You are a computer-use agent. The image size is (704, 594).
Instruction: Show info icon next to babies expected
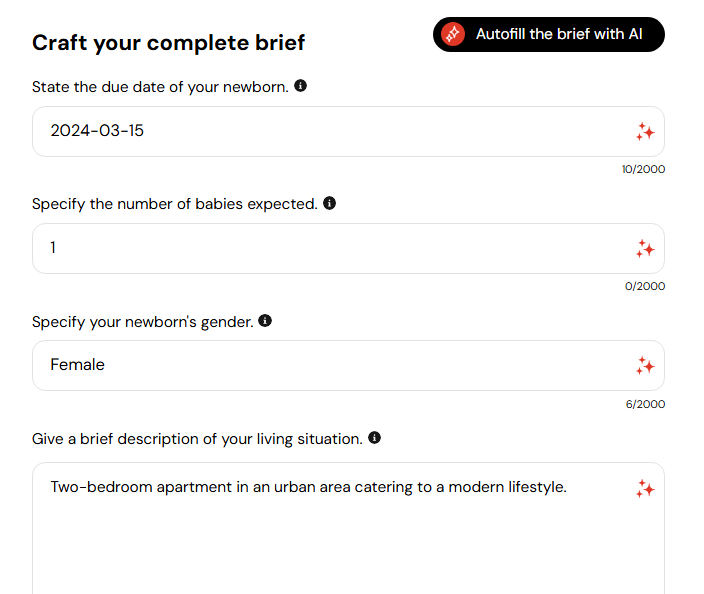tap(330, 203)
